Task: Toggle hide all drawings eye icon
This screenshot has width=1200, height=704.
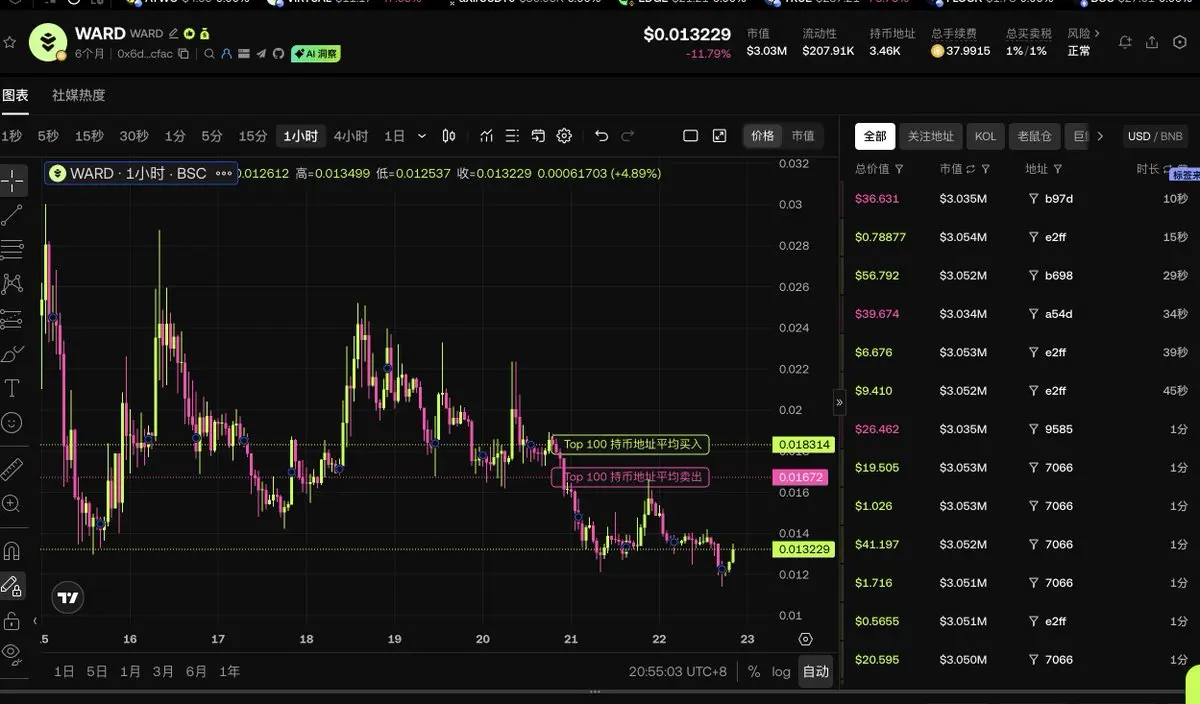Action: (12, 653)
